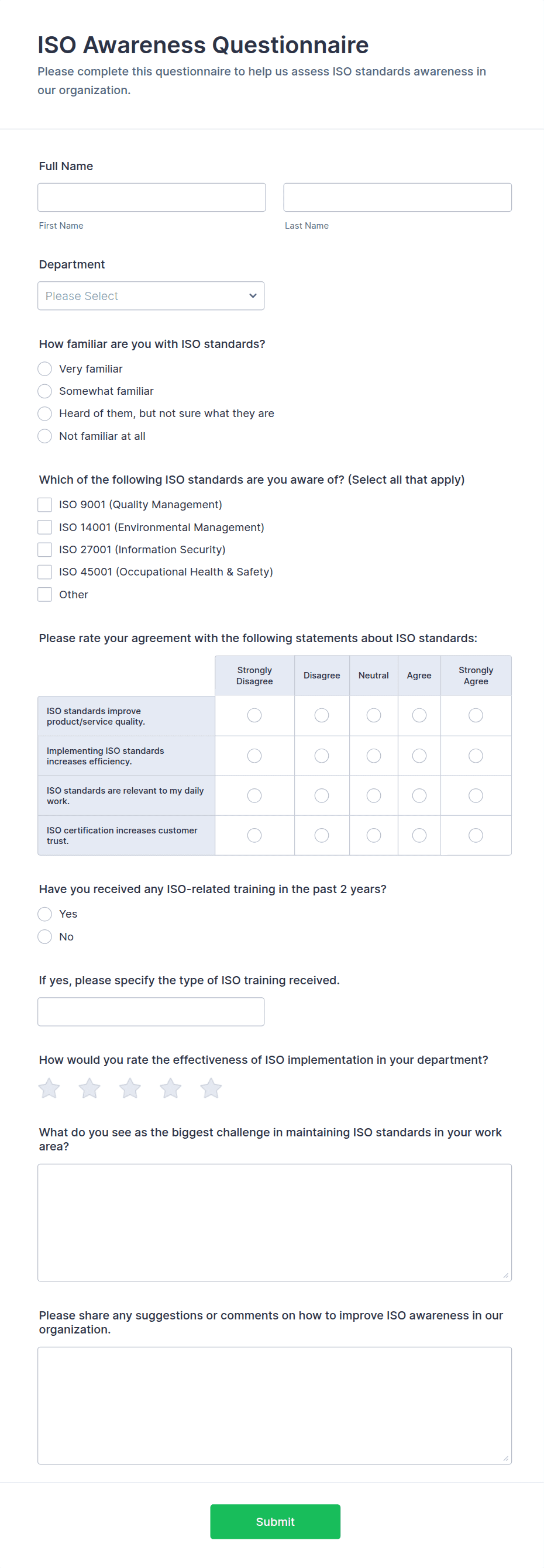
Task: Click the ISO training type text field
Action: coord(151,1011)
